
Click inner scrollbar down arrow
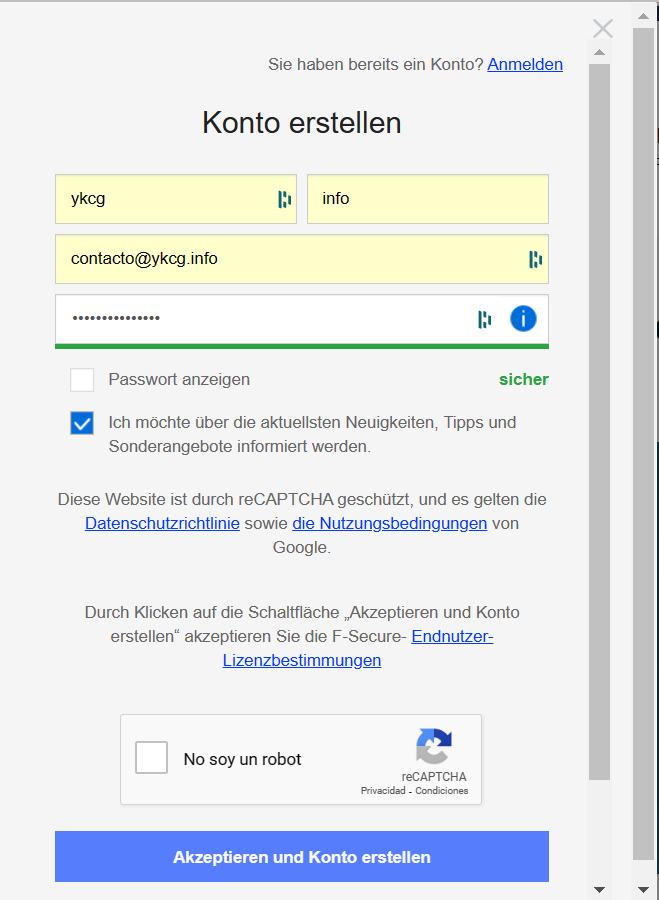tap(599, 890)
